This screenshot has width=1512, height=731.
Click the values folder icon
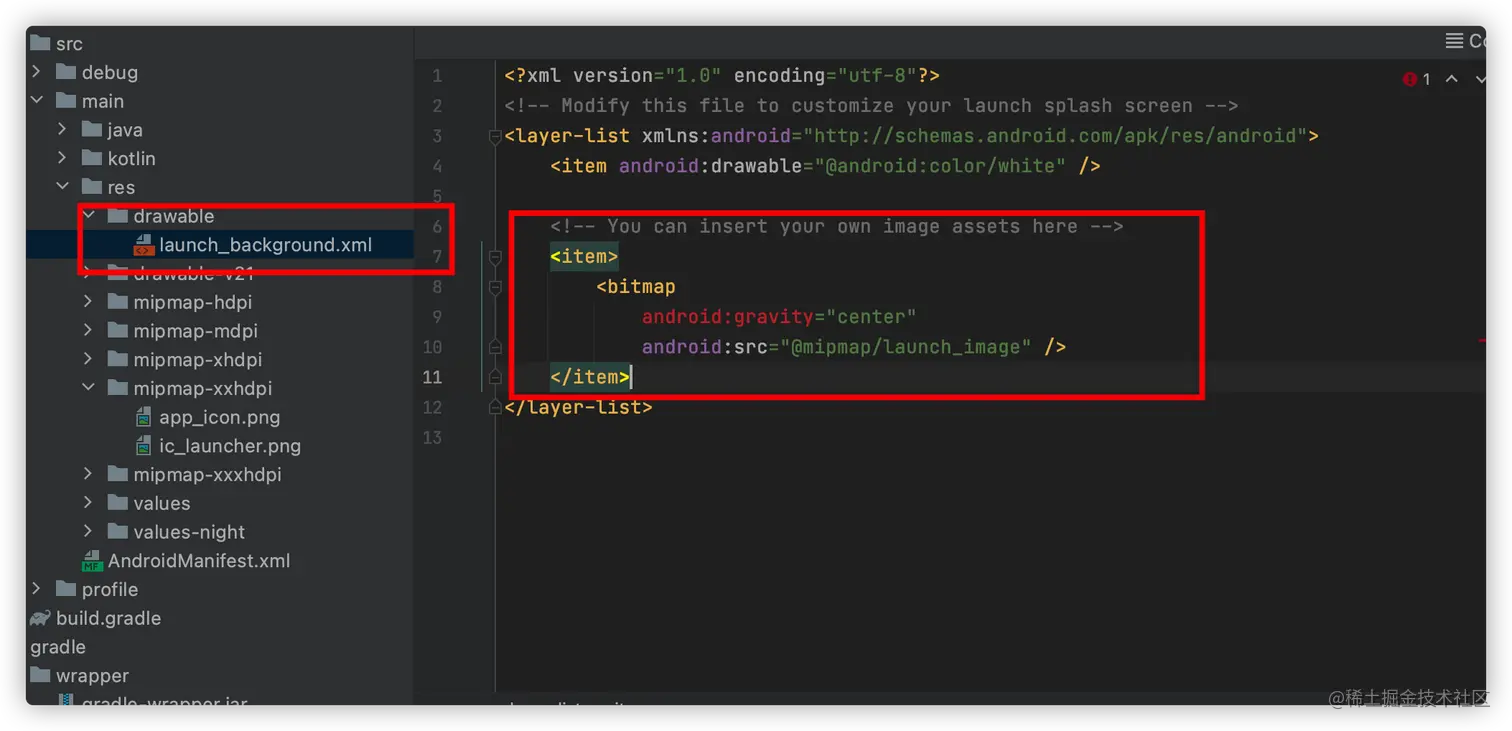(x=118, y=503)
